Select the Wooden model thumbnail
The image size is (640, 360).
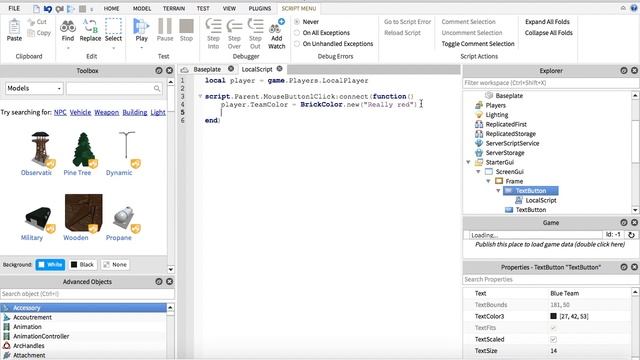(x=84, y=213)
